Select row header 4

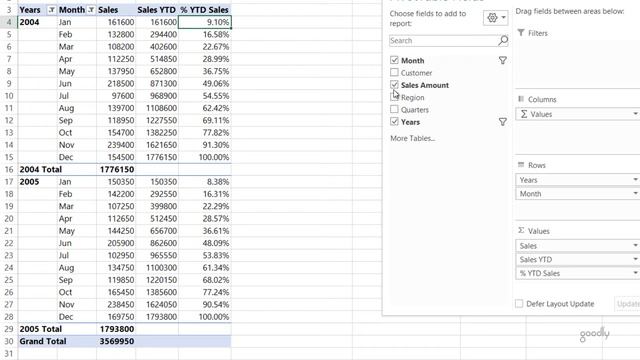[x=9, y=22]
